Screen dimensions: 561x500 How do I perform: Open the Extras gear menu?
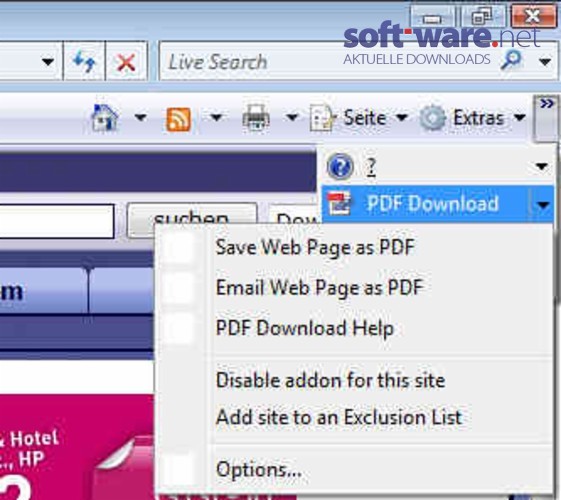click(x=472, y=117)
